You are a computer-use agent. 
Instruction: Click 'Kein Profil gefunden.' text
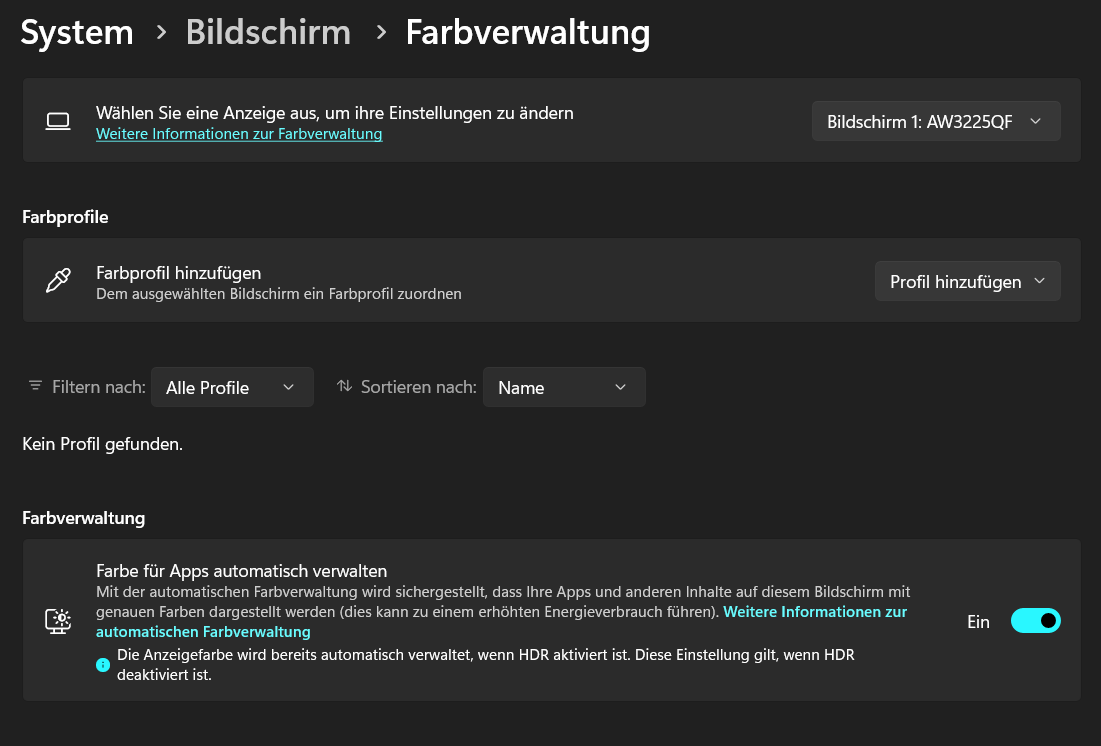103,444
